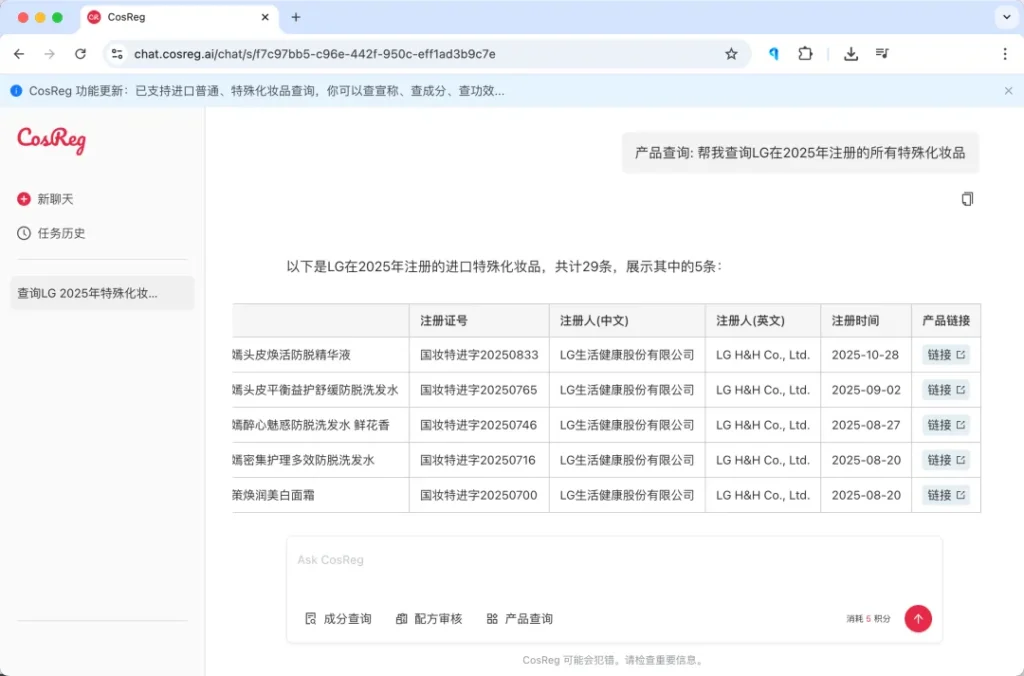Expand the tab search dropdown arrow
The image size is (1024, 676).
[1004, 17]
